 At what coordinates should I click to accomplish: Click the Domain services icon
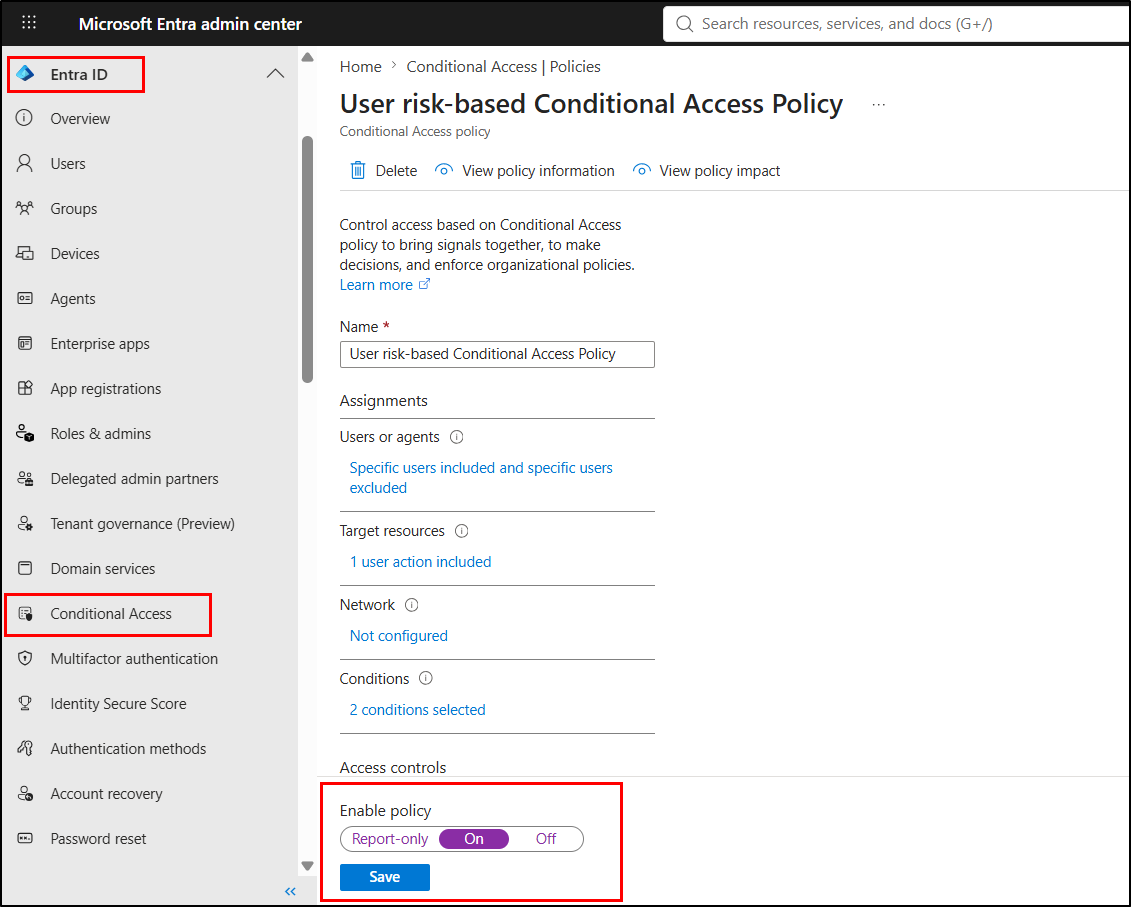click(25, 569)
